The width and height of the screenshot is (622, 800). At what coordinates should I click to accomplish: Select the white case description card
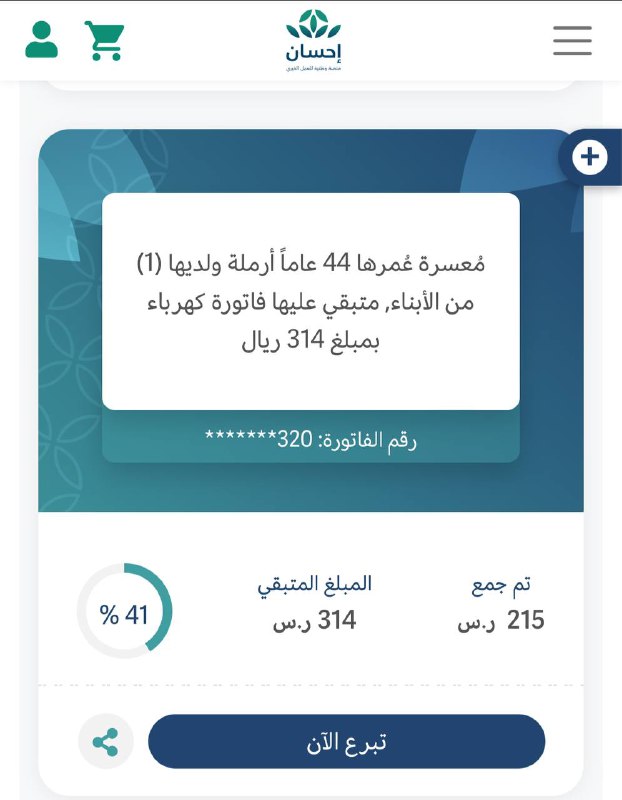click(x=311, y=301)
